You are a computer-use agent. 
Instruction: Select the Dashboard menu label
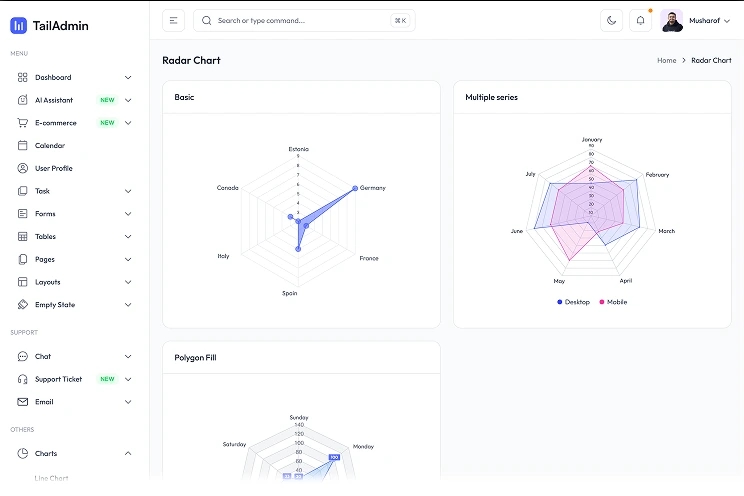pyautogui.click(x=53, y=77)
